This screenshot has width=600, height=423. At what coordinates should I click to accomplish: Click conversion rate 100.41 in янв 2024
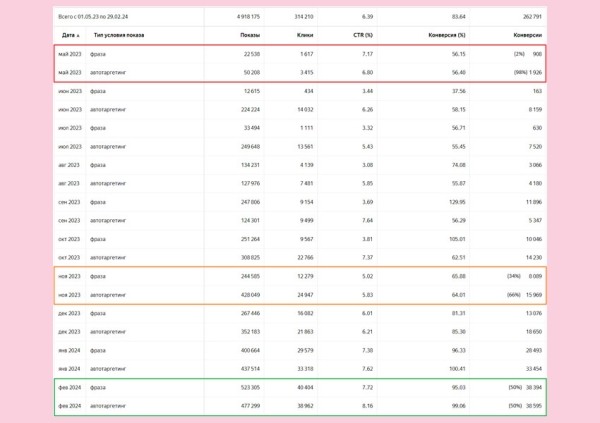click(x=457, y=369)
